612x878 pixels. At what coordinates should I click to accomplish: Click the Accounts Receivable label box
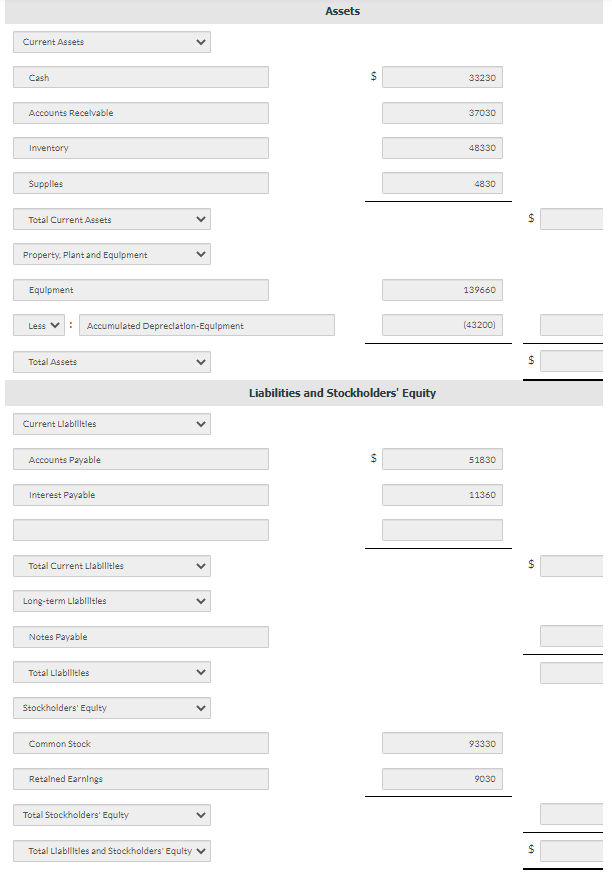[x=140, y=112]
